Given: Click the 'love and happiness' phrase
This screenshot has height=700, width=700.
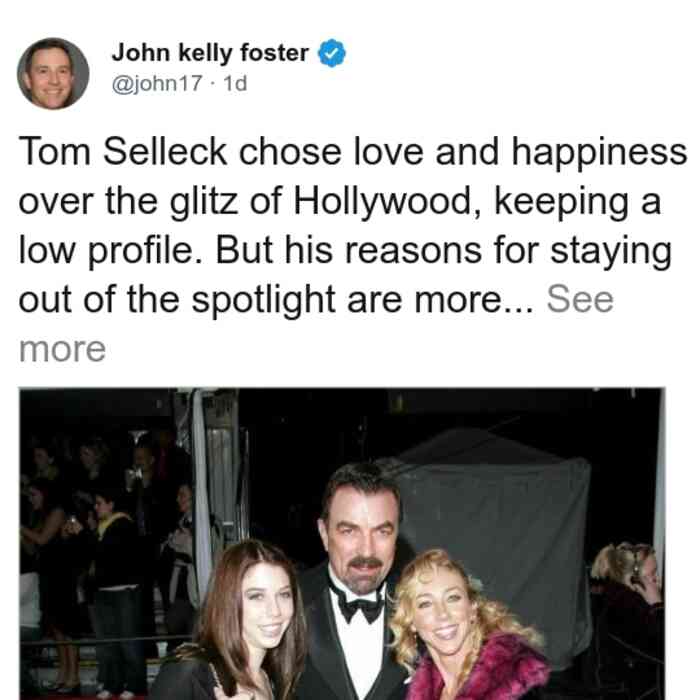Looking at the screenshot, I should point(520,153).
